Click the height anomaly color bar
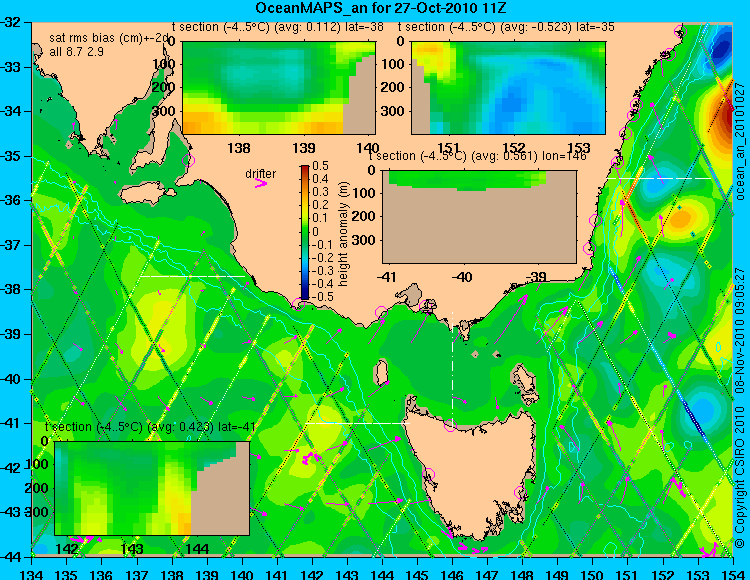The width and height of the screenshot is (750, 580). tap(305, 232)
